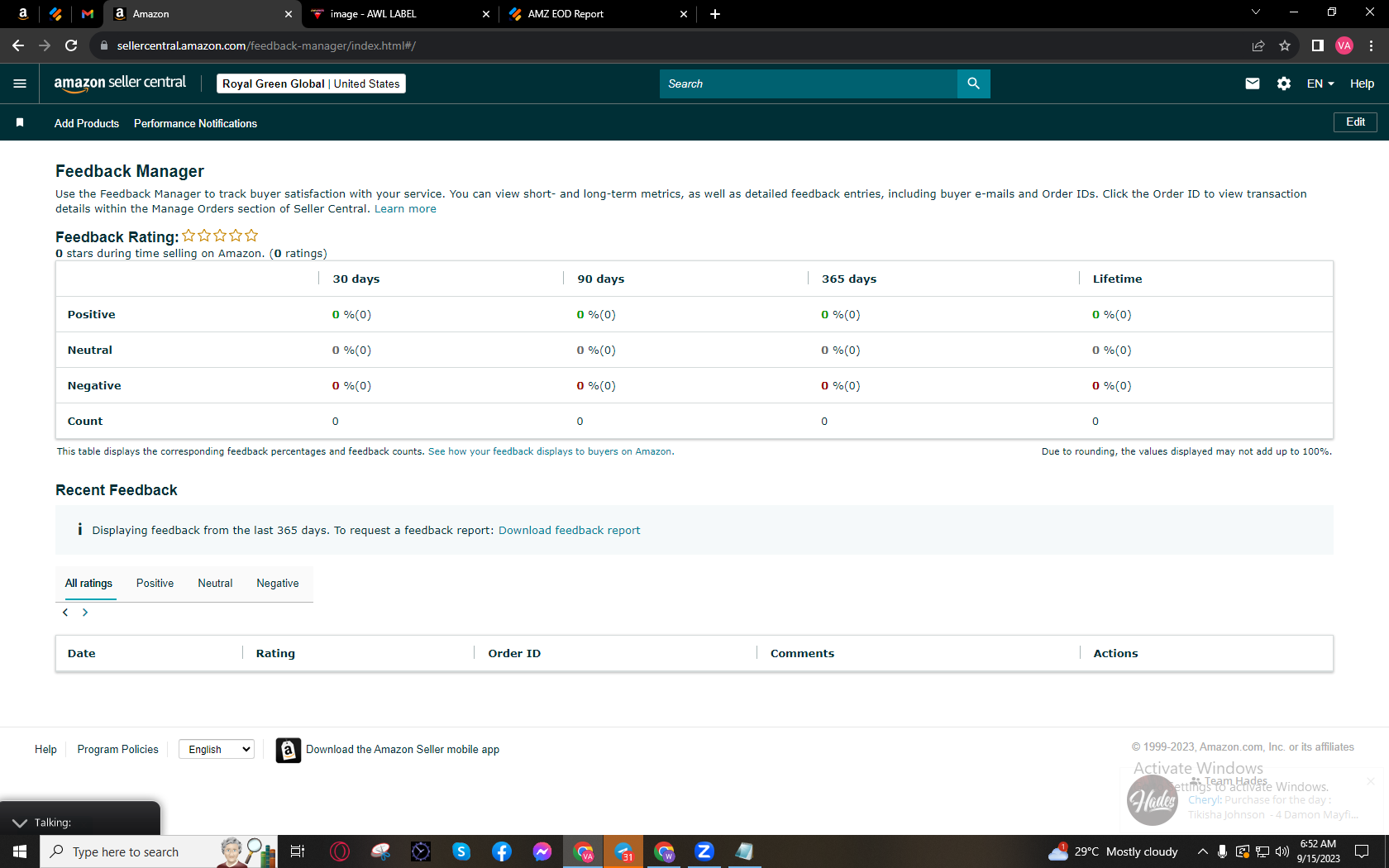Click the search magnifier button
The image size is (1389, 868).
pos(973,83)
